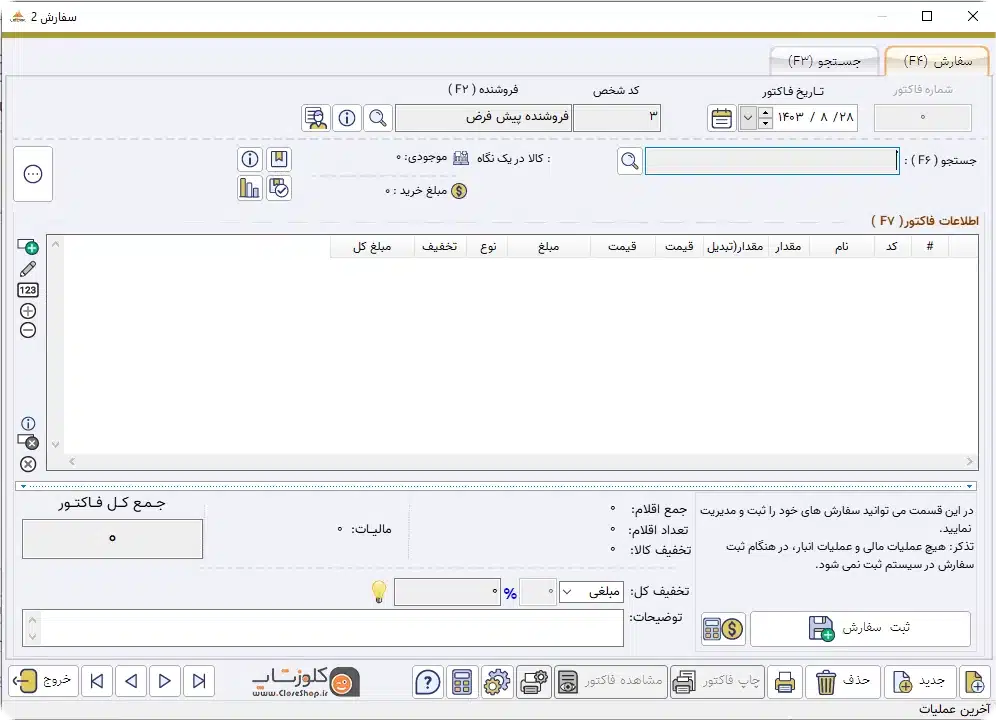Go to the next record
The height and width of the screenshot is (720, 996).
pyautogui.click(x=165, y=682)
